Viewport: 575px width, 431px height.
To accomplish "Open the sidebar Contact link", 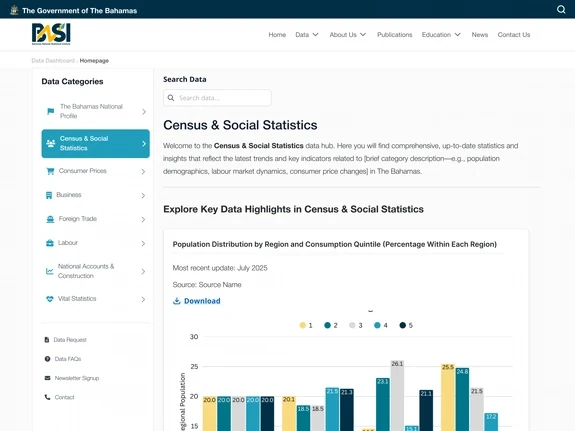I will click(64, 397).
